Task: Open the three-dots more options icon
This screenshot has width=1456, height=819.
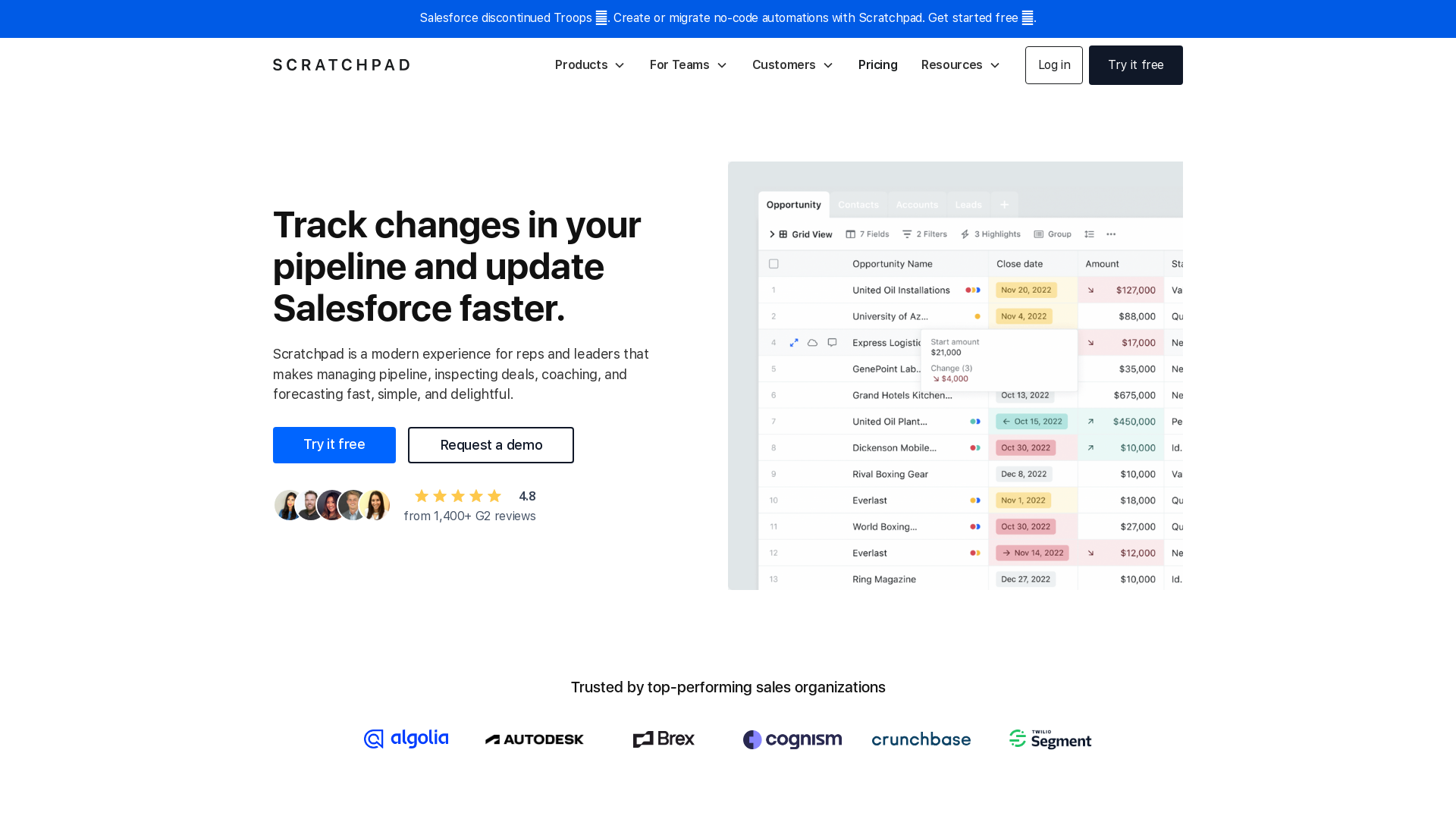Action: [1111, 234]
